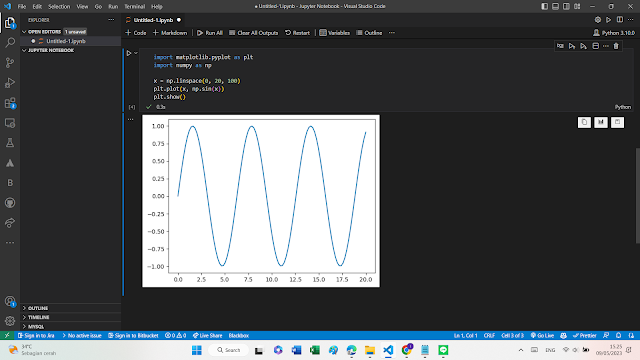The width and height of the screenshot is (640, 360).
Task: Open the Source Control view
Action: click(x=10, y=62)
